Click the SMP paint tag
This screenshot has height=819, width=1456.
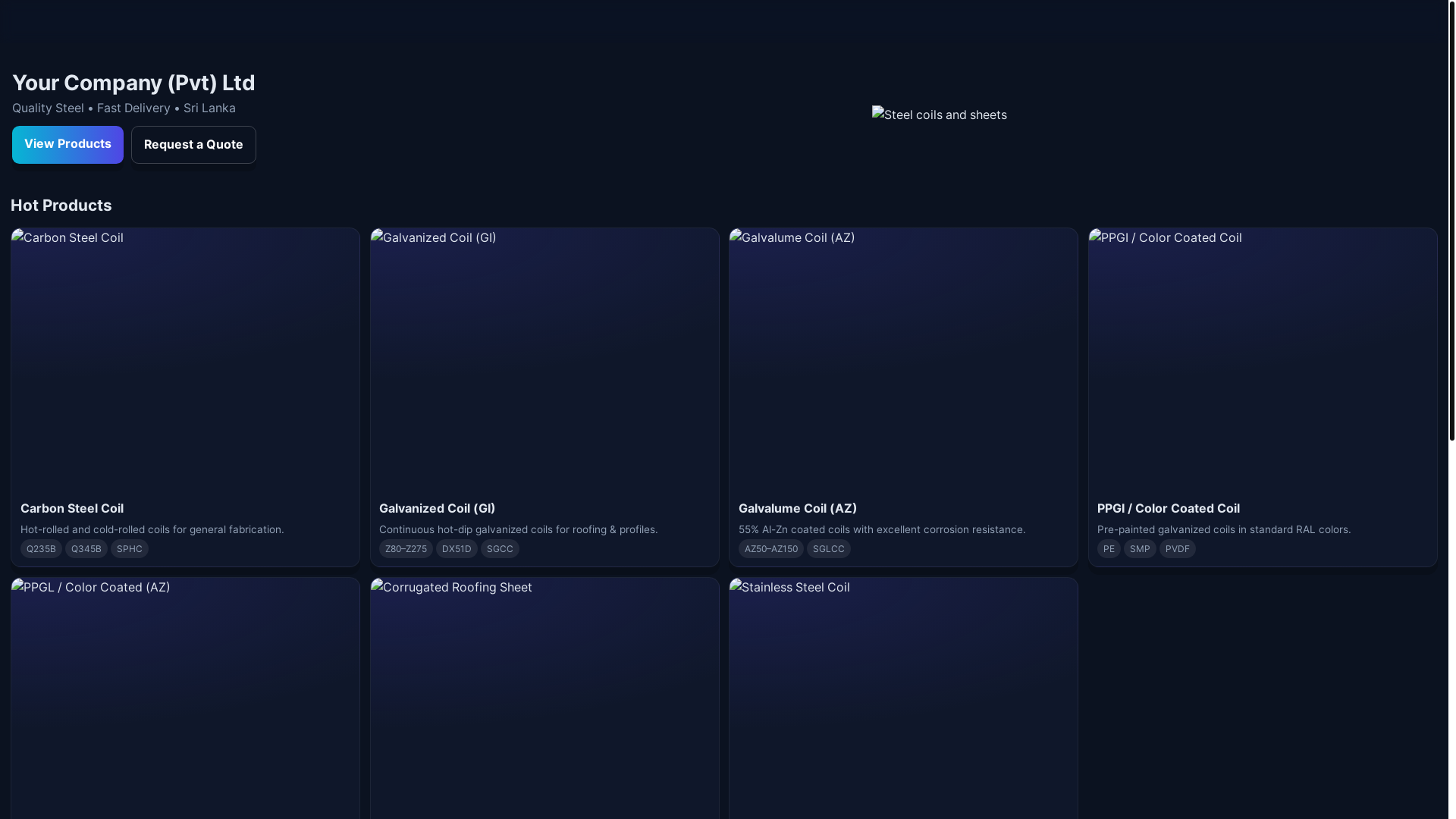(x=1140, y=549)
